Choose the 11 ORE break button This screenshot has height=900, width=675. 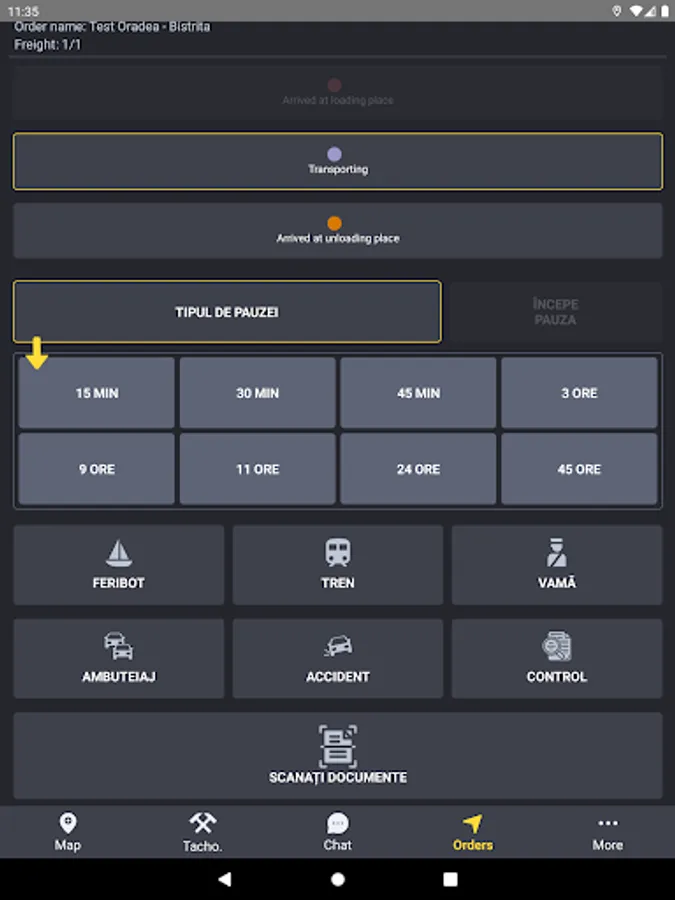[258, 469]
